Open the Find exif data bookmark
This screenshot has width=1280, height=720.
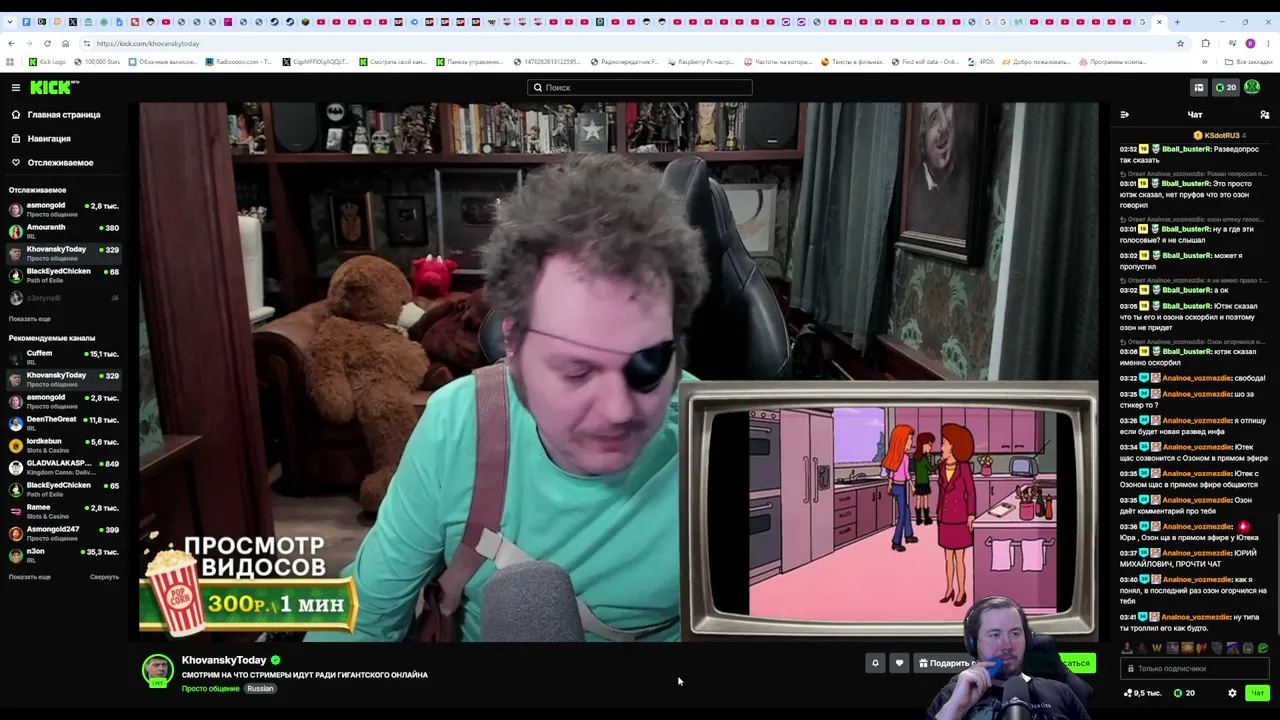pos(924,62)
